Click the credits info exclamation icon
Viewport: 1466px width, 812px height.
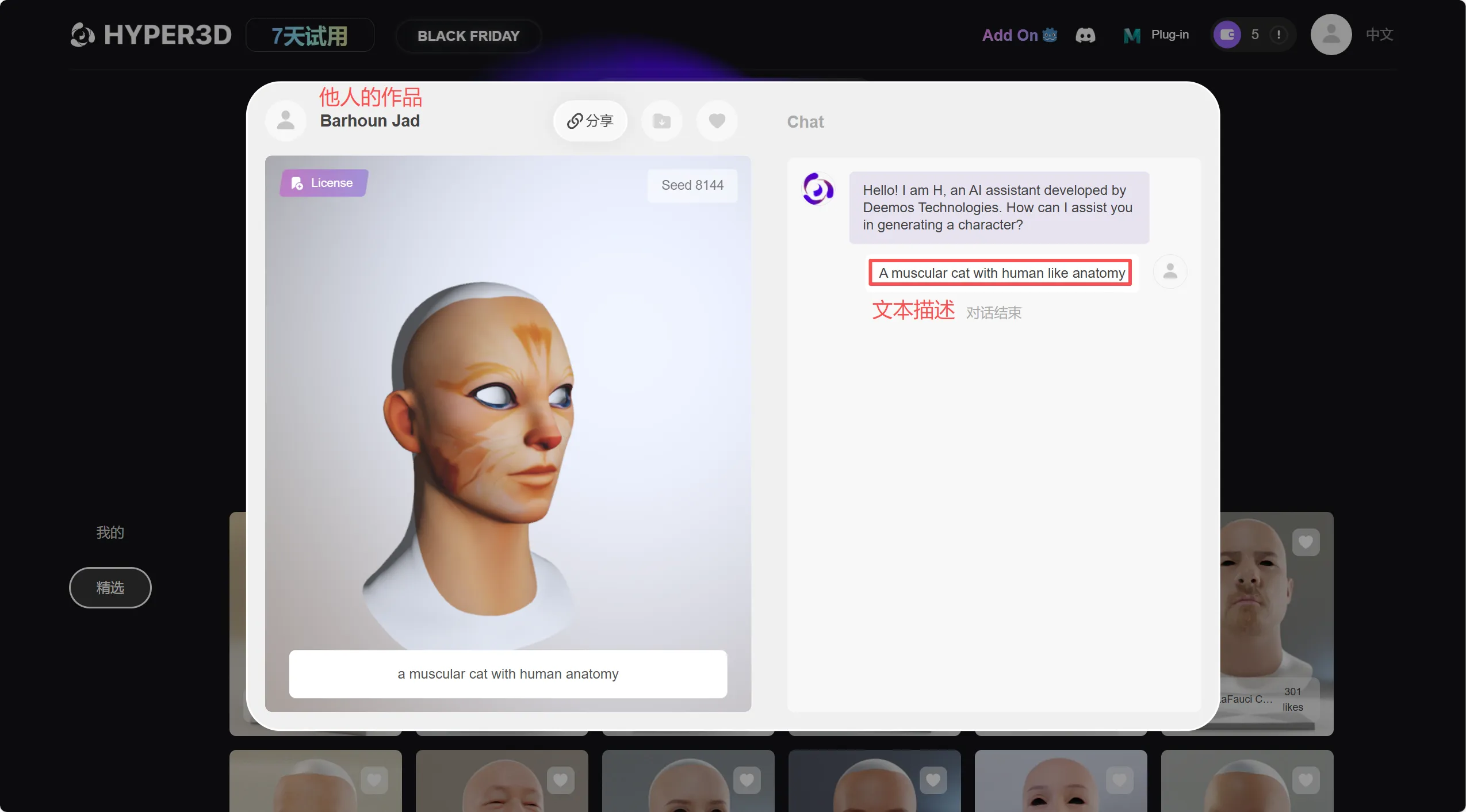1279,35
